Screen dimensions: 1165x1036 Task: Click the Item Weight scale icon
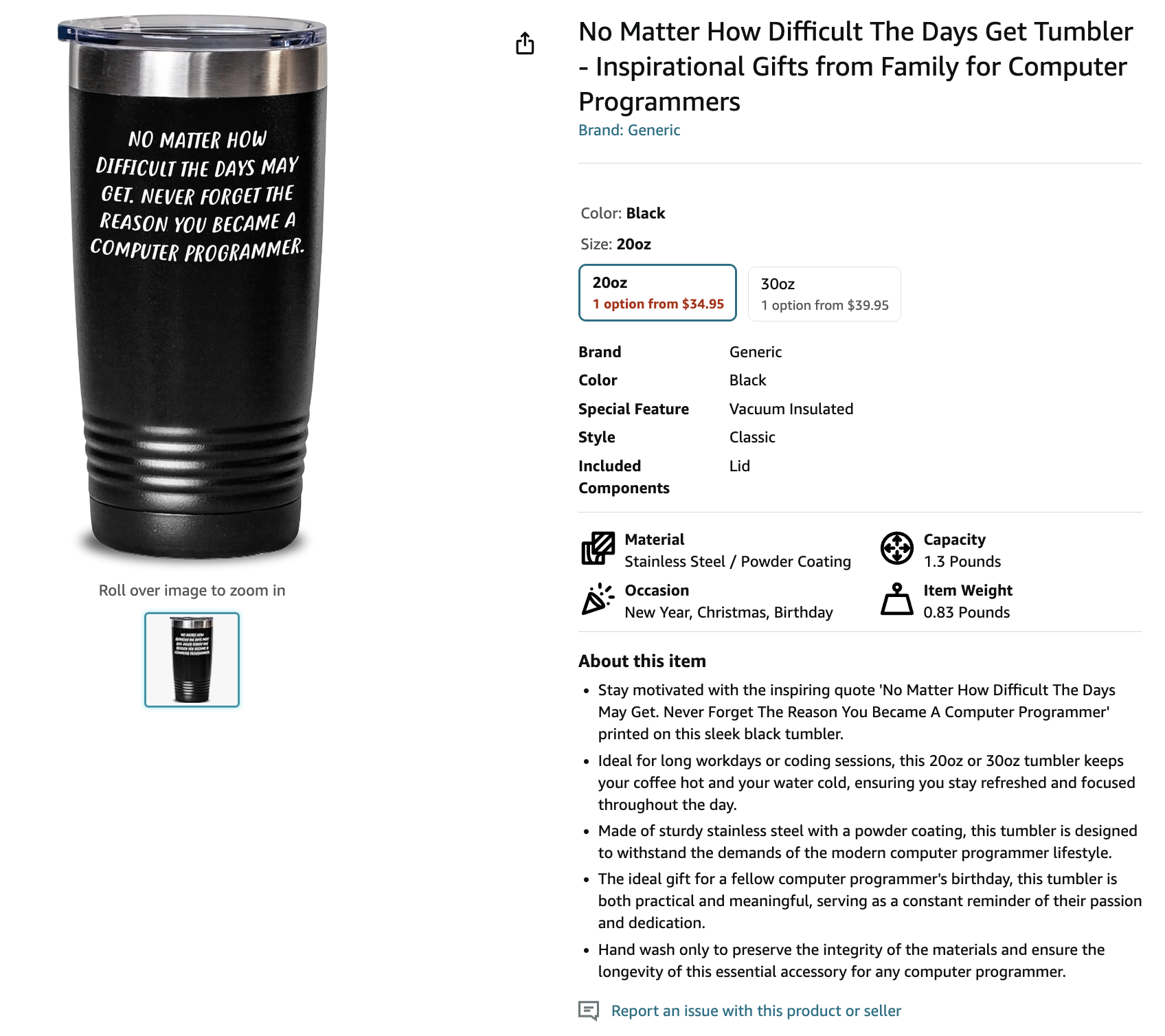pyautogui.click(x=897, y=599)
